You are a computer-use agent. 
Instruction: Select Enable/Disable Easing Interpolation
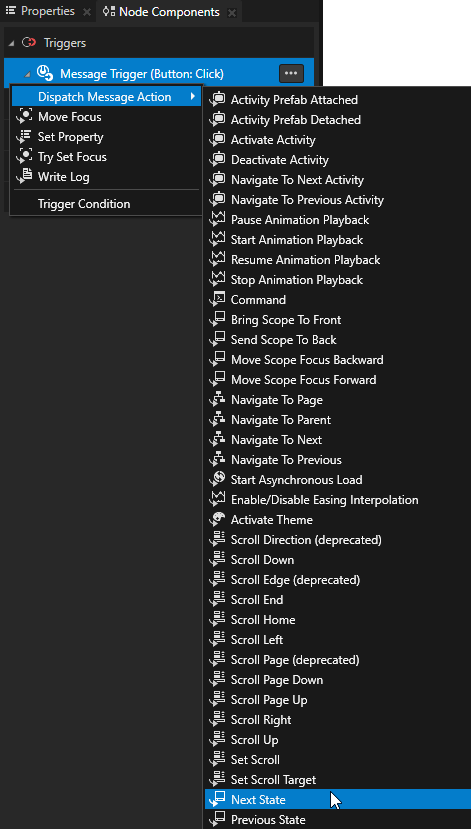325,500
